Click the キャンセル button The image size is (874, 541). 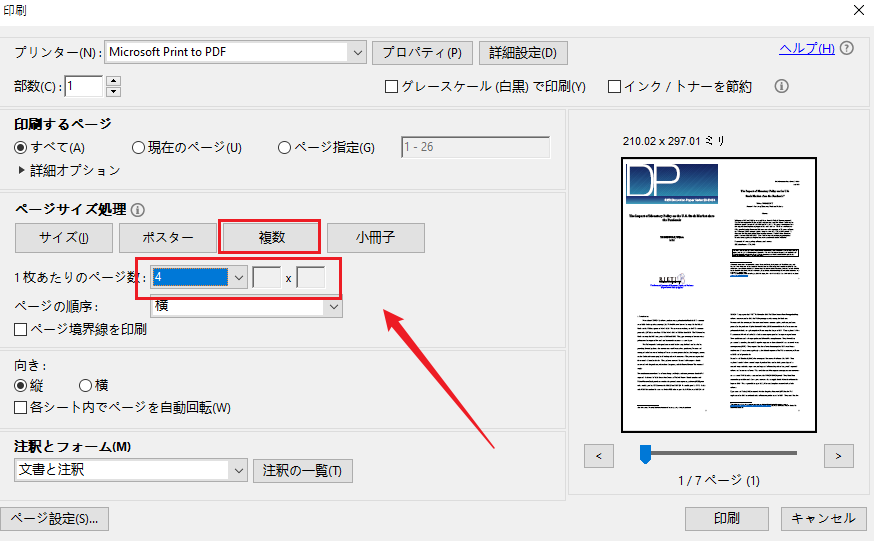[824, 519]
